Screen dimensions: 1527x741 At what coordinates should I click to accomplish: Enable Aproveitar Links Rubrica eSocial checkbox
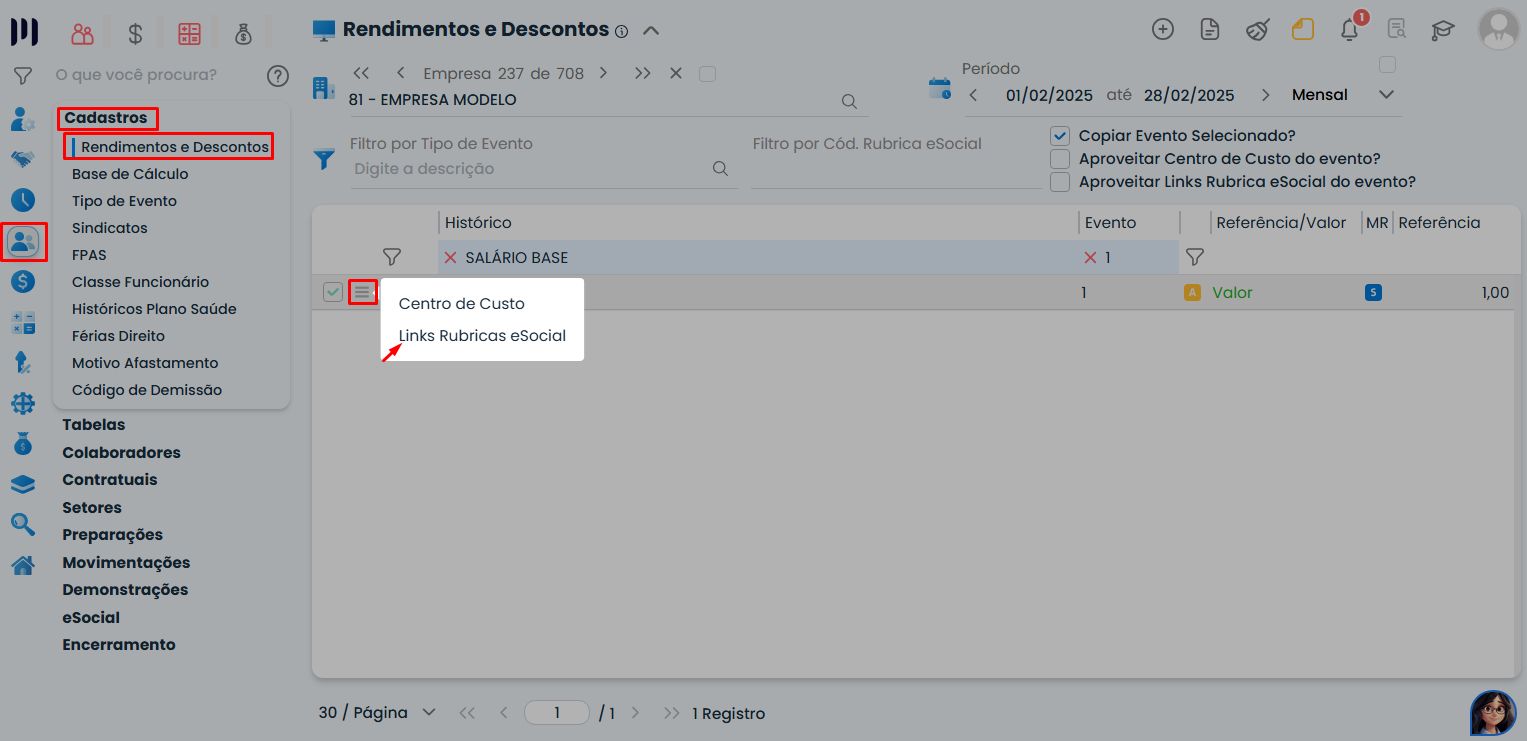(x=1060, y=182)
